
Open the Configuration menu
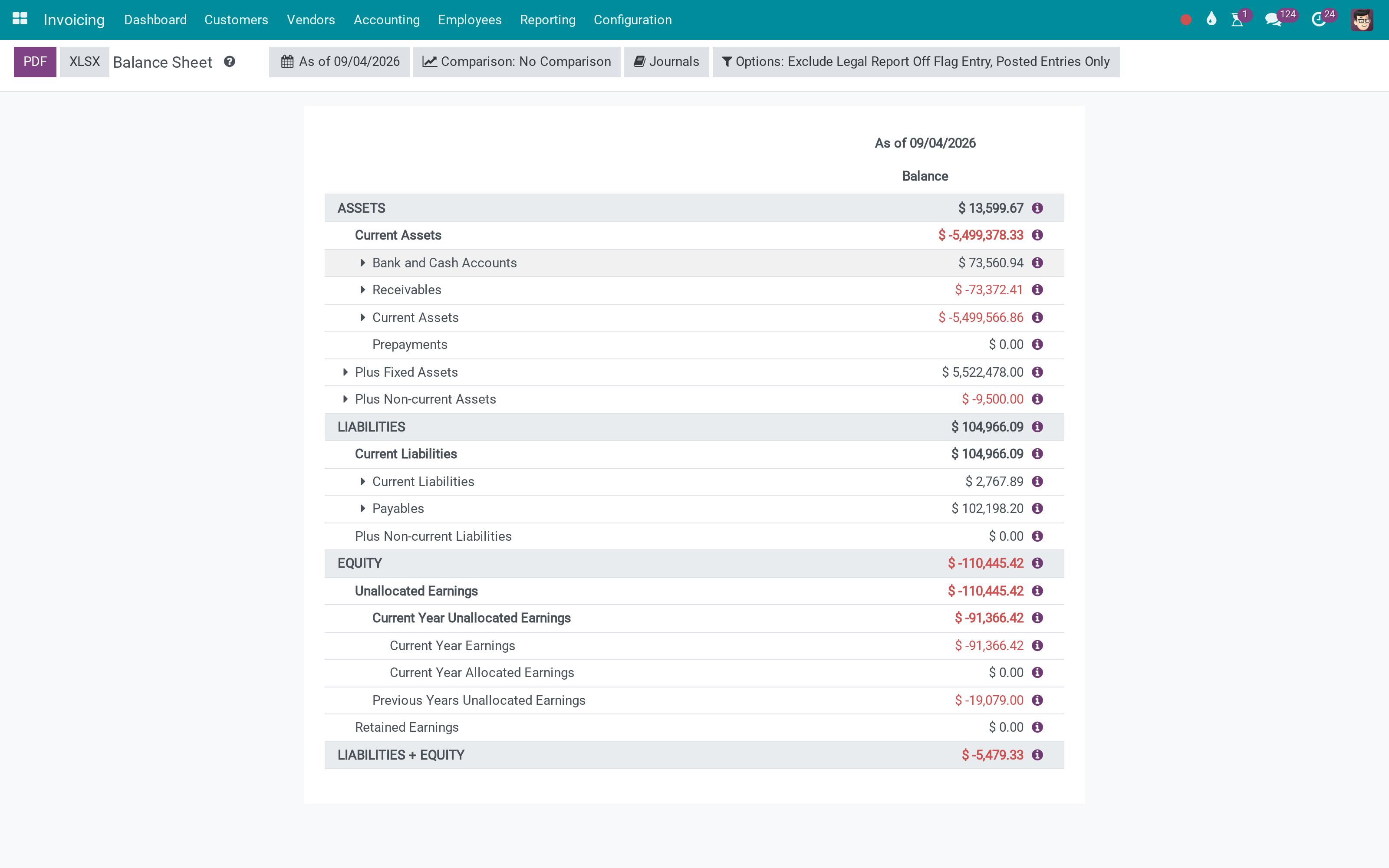coord(632,20)
